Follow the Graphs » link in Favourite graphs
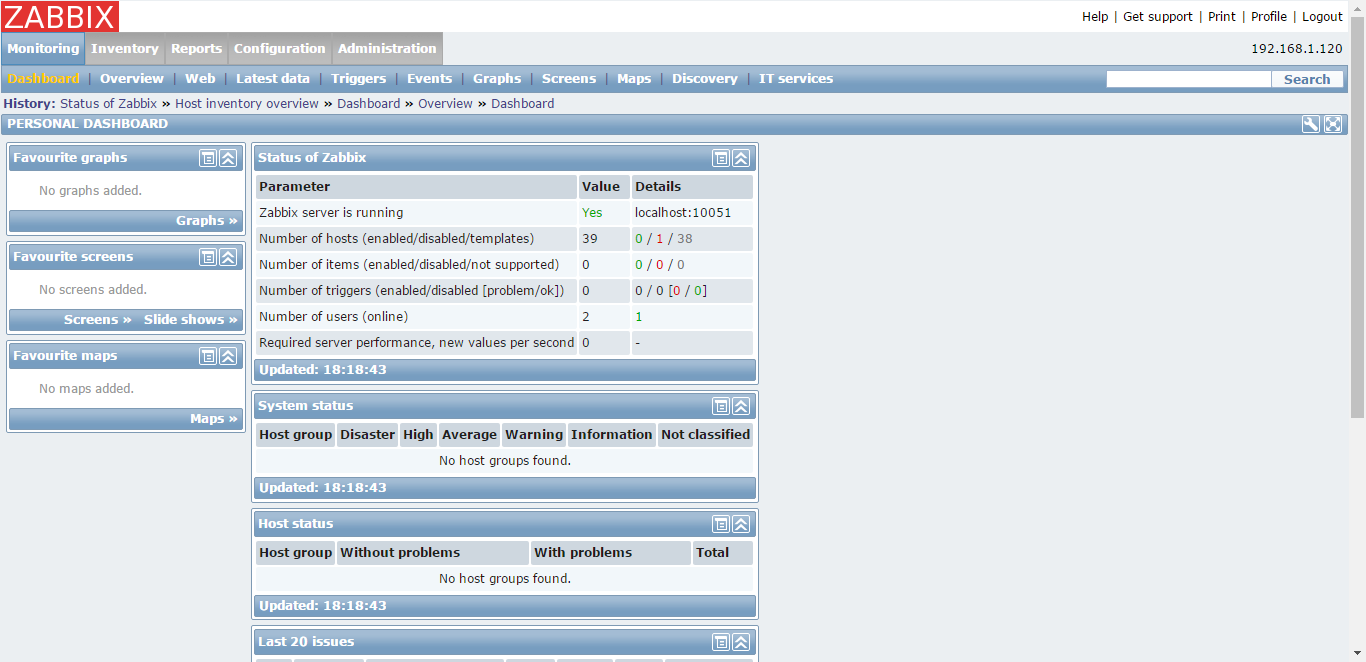Viewport: 1366px width, 662px height. click(207, 221)
